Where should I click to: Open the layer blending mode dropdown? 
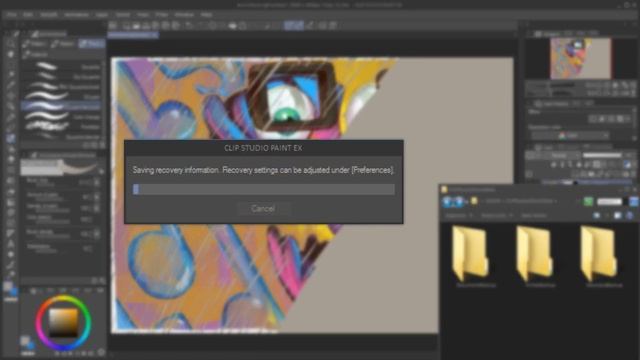coord(562,156)
